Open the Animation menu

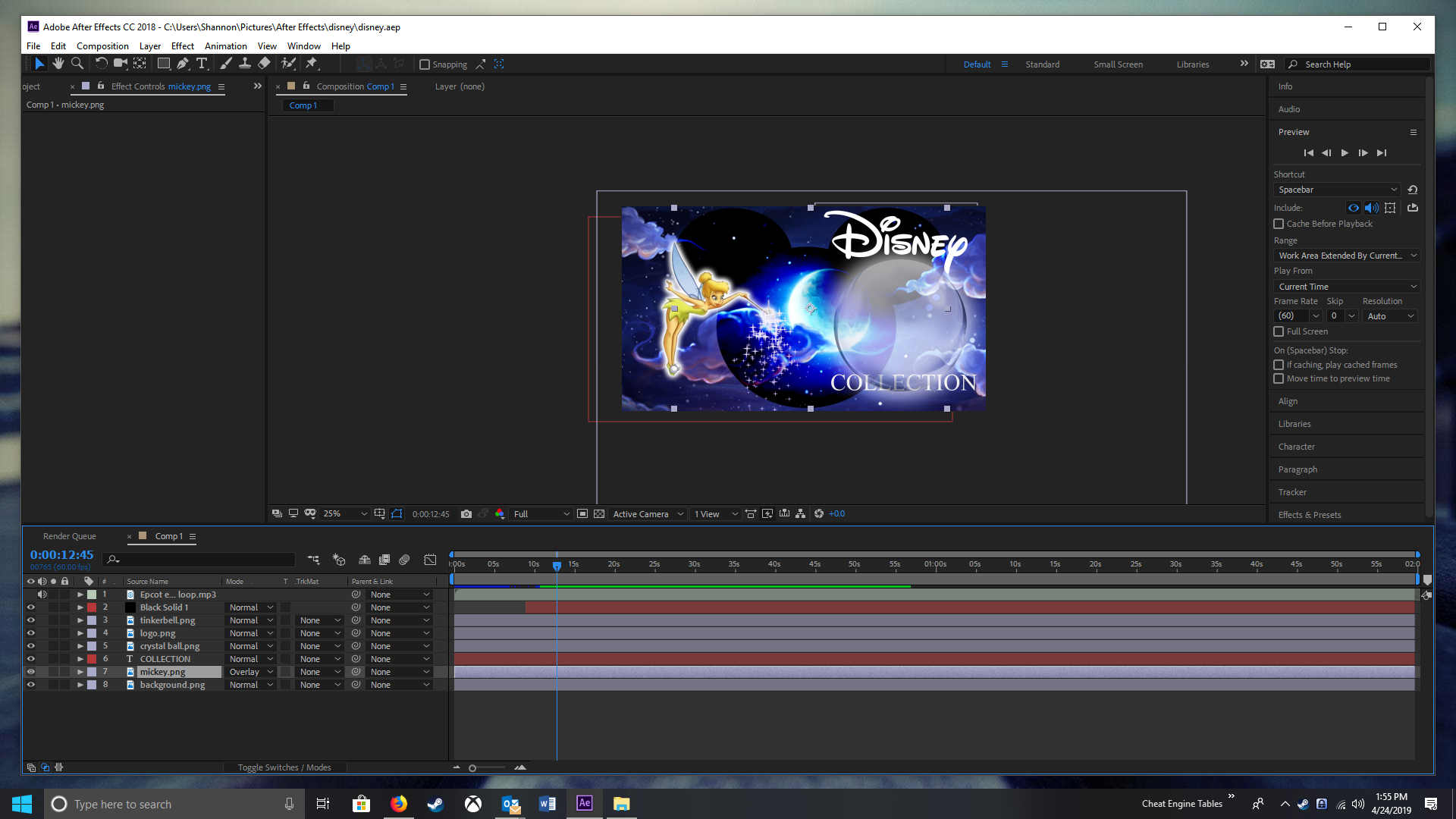click(225, 46)
